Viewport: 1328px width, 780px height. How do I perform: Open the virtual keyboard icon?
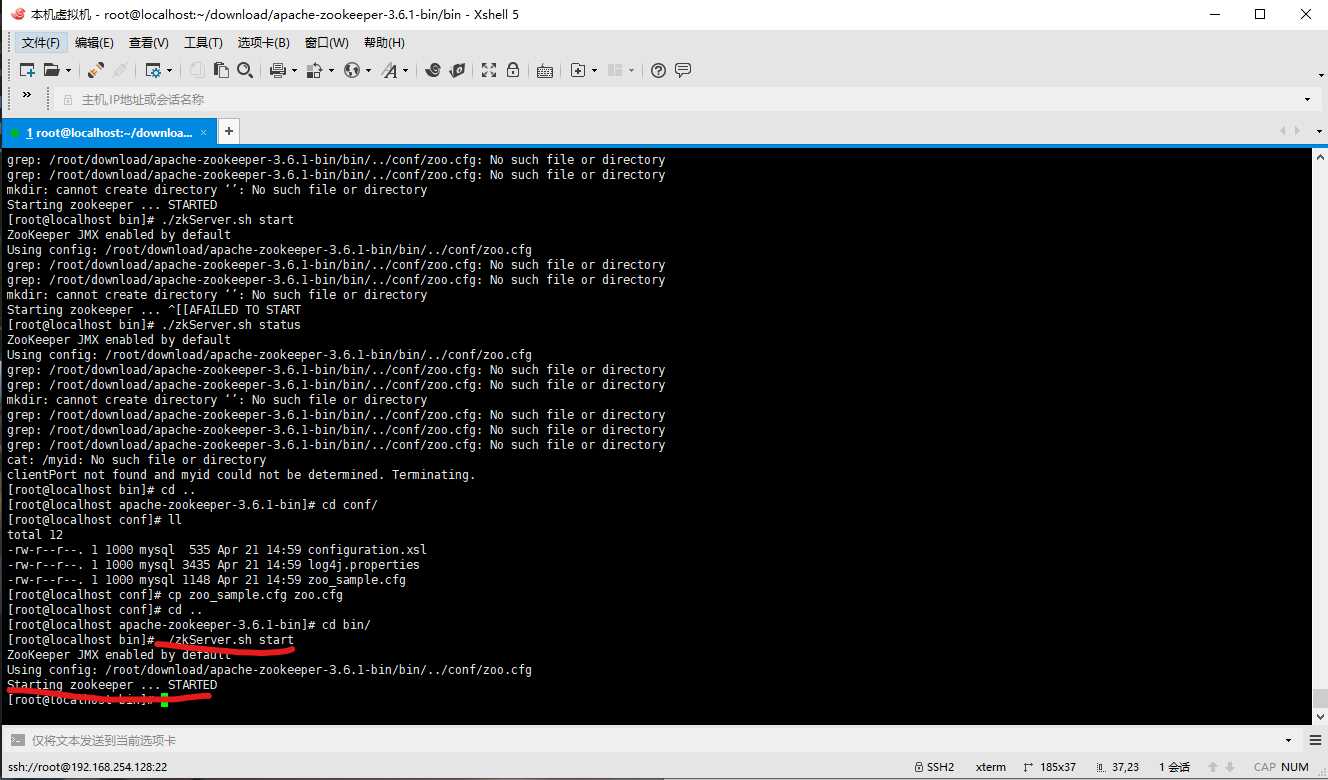click(545, 71)
